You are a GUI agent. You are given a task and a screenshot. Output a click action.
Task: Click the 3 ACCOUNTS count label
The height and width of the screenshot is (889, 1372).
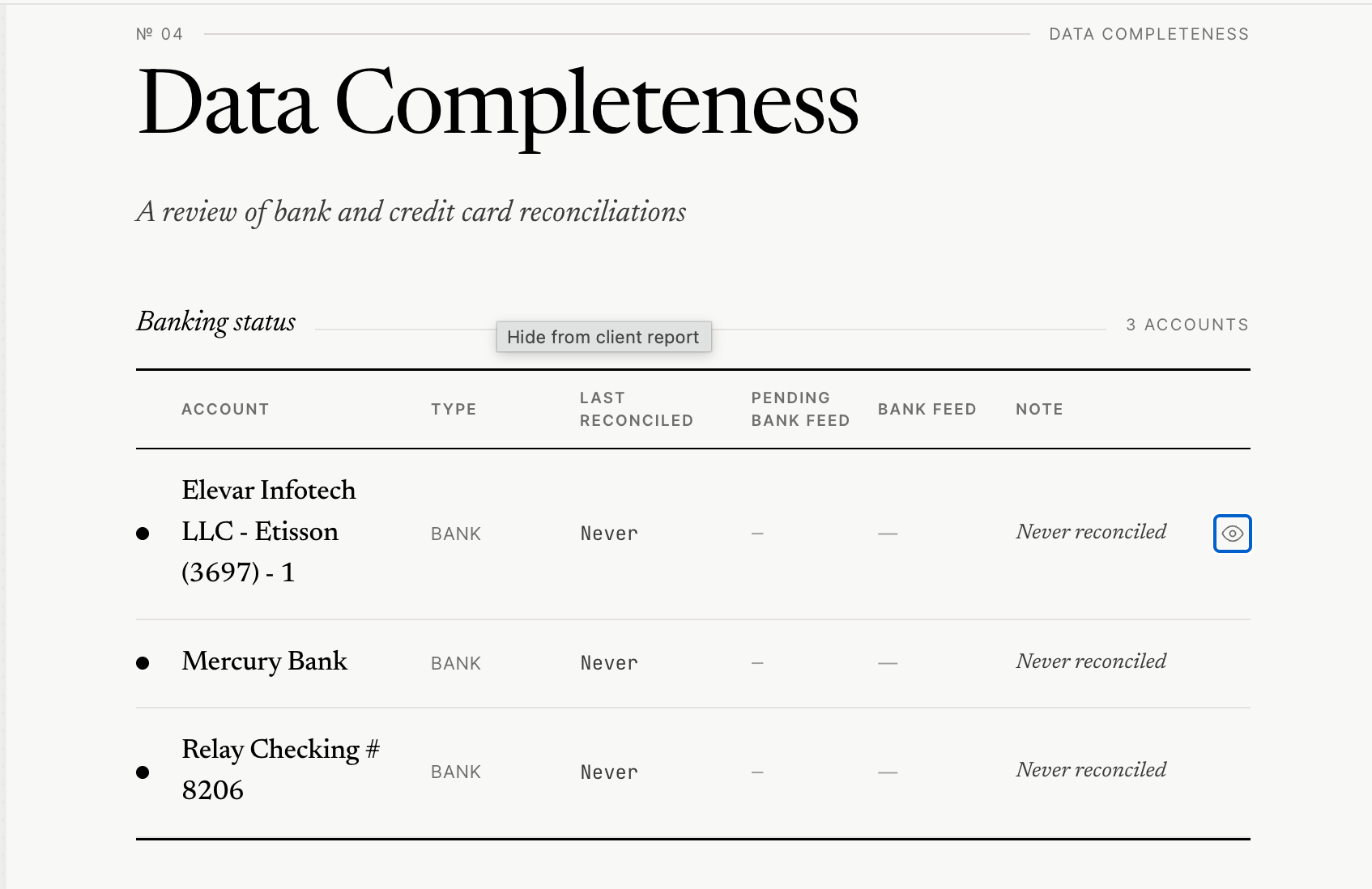[1187, 325]
